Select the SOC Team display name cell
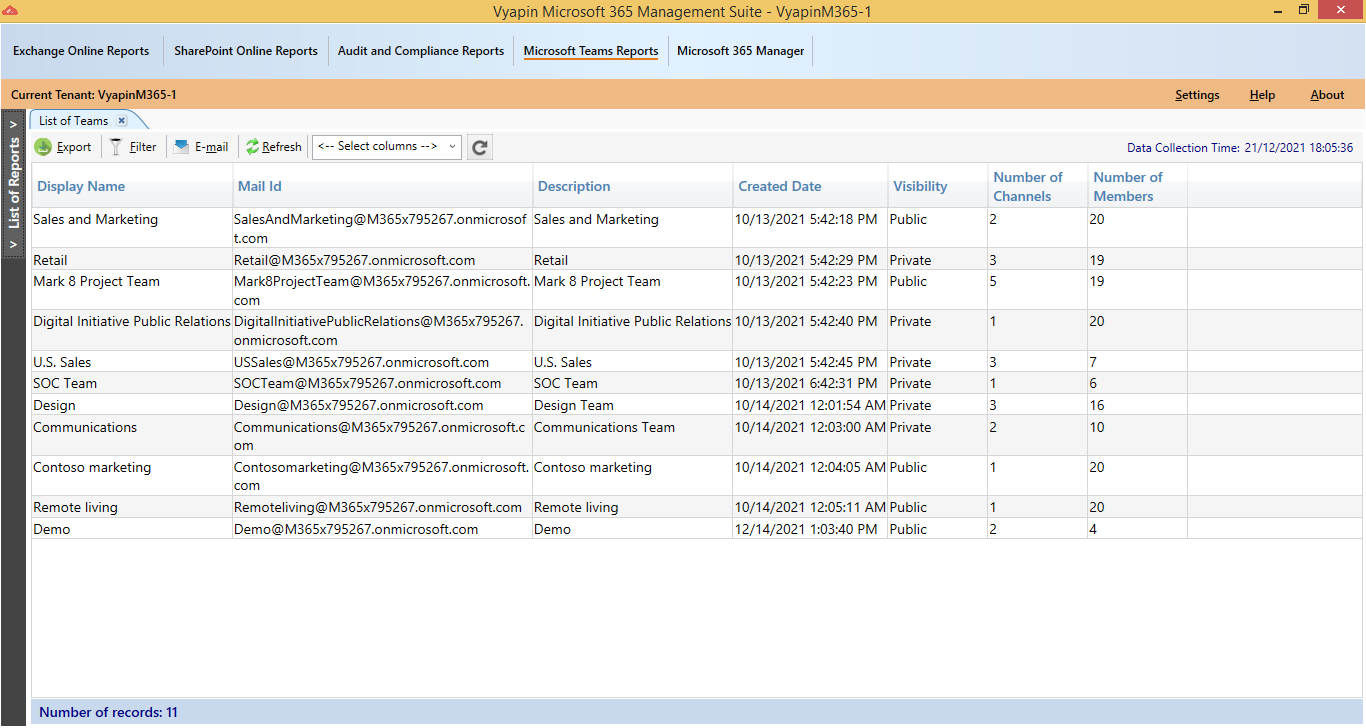This screenshot has height=728, width=1366. click(132, 383)
